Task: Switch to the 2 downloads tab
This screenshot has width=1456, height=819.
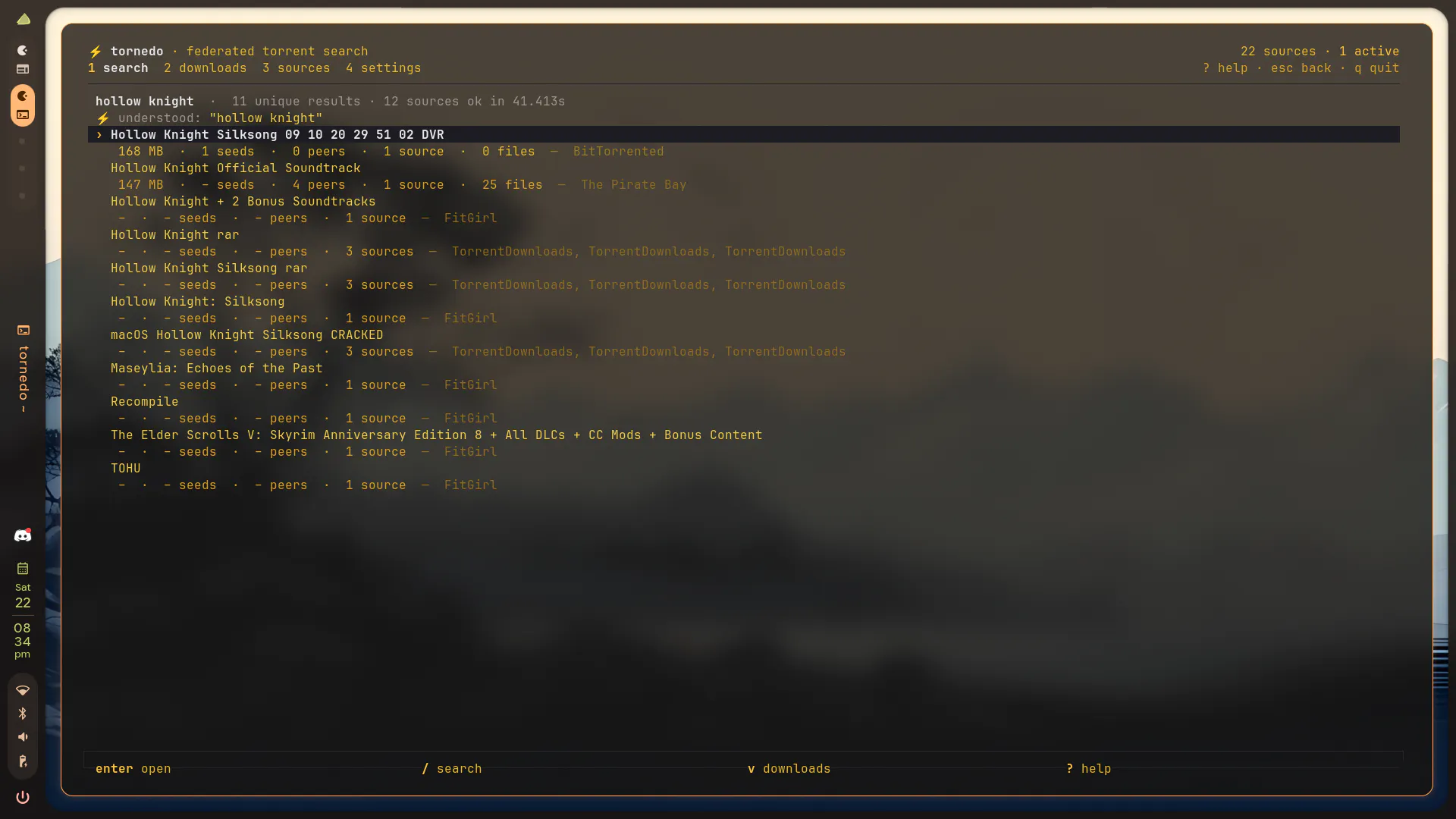Action: point(206,68)
